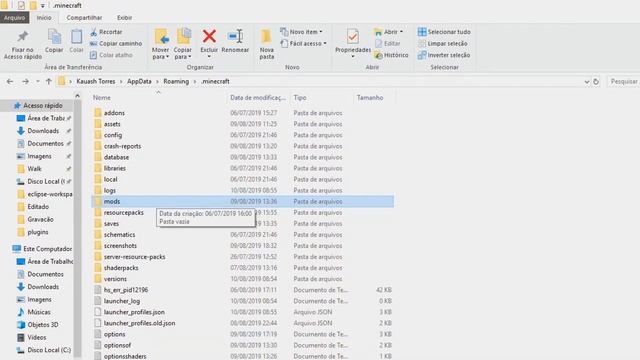Sort by the Tamanho column header
Viewport: 640px width, 360px height.
point(374,98)
